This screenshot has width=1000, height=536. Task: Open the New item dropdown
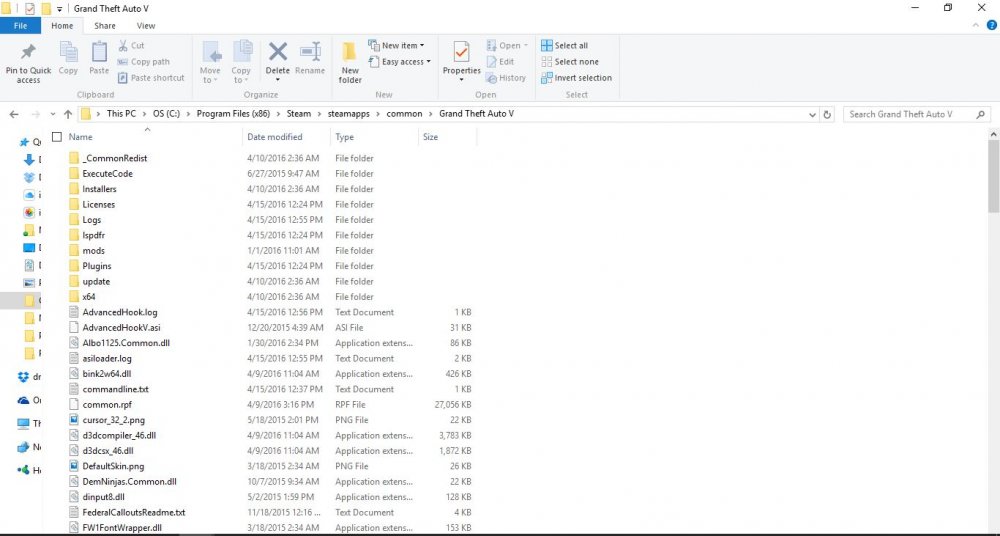pos(396,45)
